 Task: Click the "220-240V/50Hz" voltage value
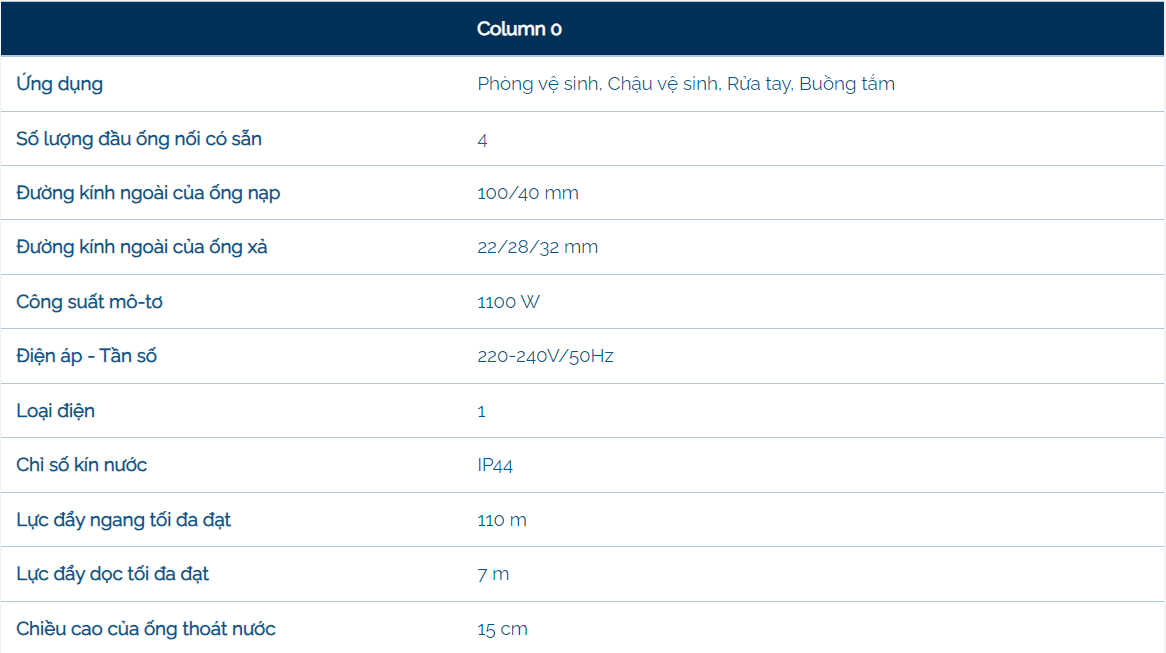point(545,356)
